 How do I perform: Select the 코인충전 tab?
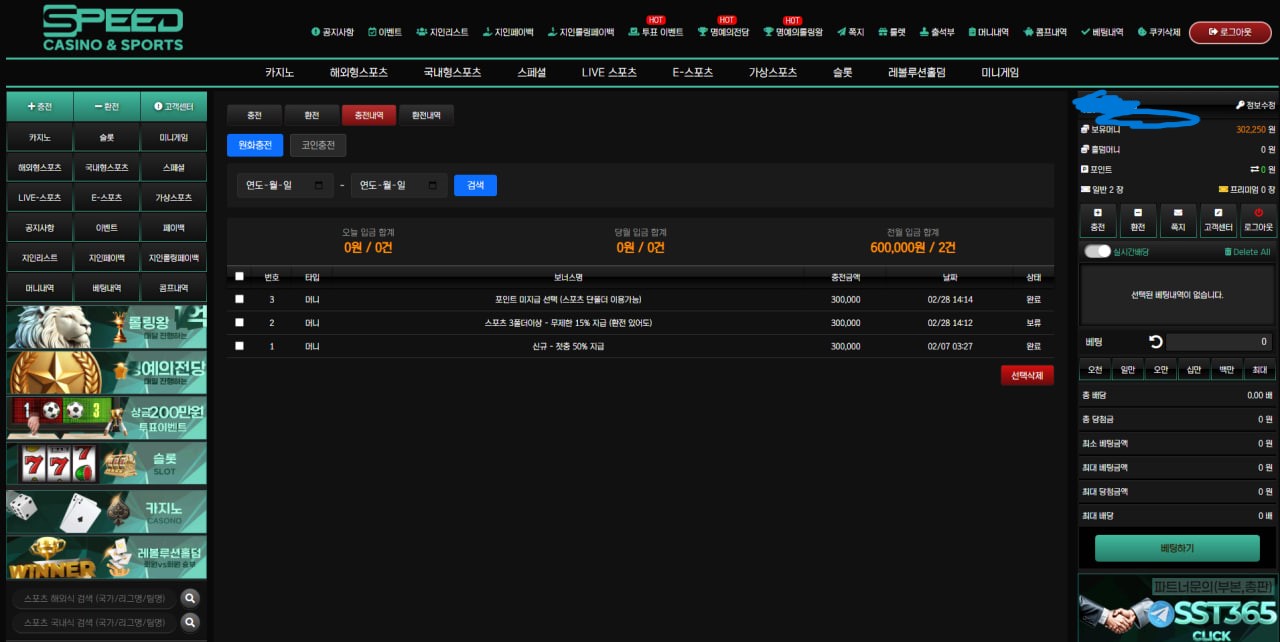pos(318,145)
